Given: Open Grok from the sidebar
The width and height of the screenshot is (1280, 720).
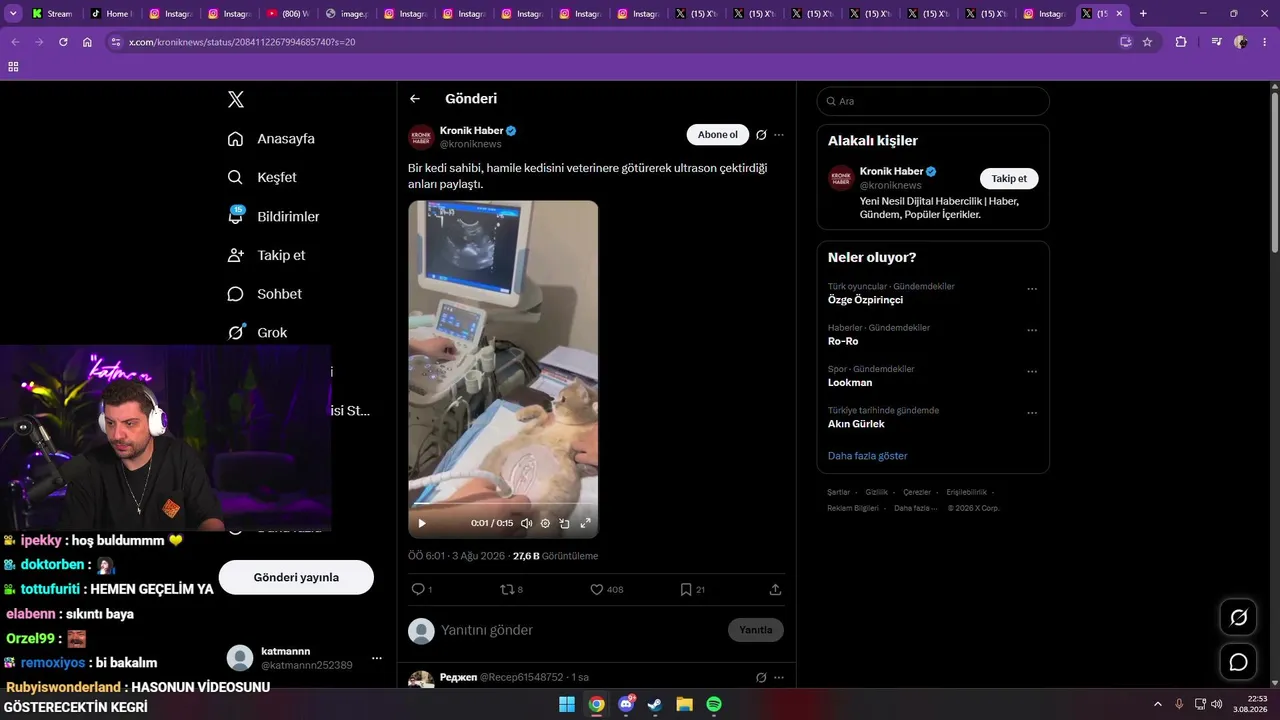Looking at the screenshot, I should [x=257, y=332].
